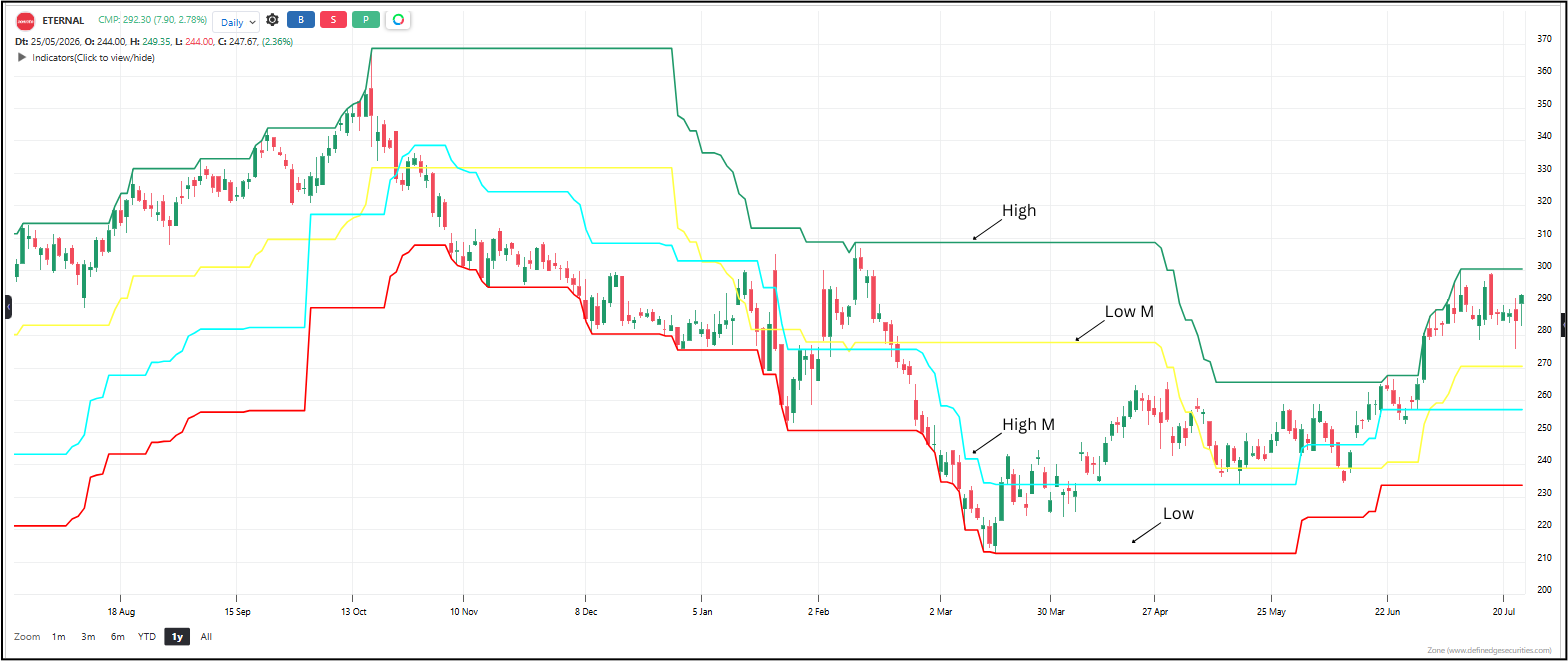Click the red S sell button
The image size is (1568, 661).
tap(333, 20)
